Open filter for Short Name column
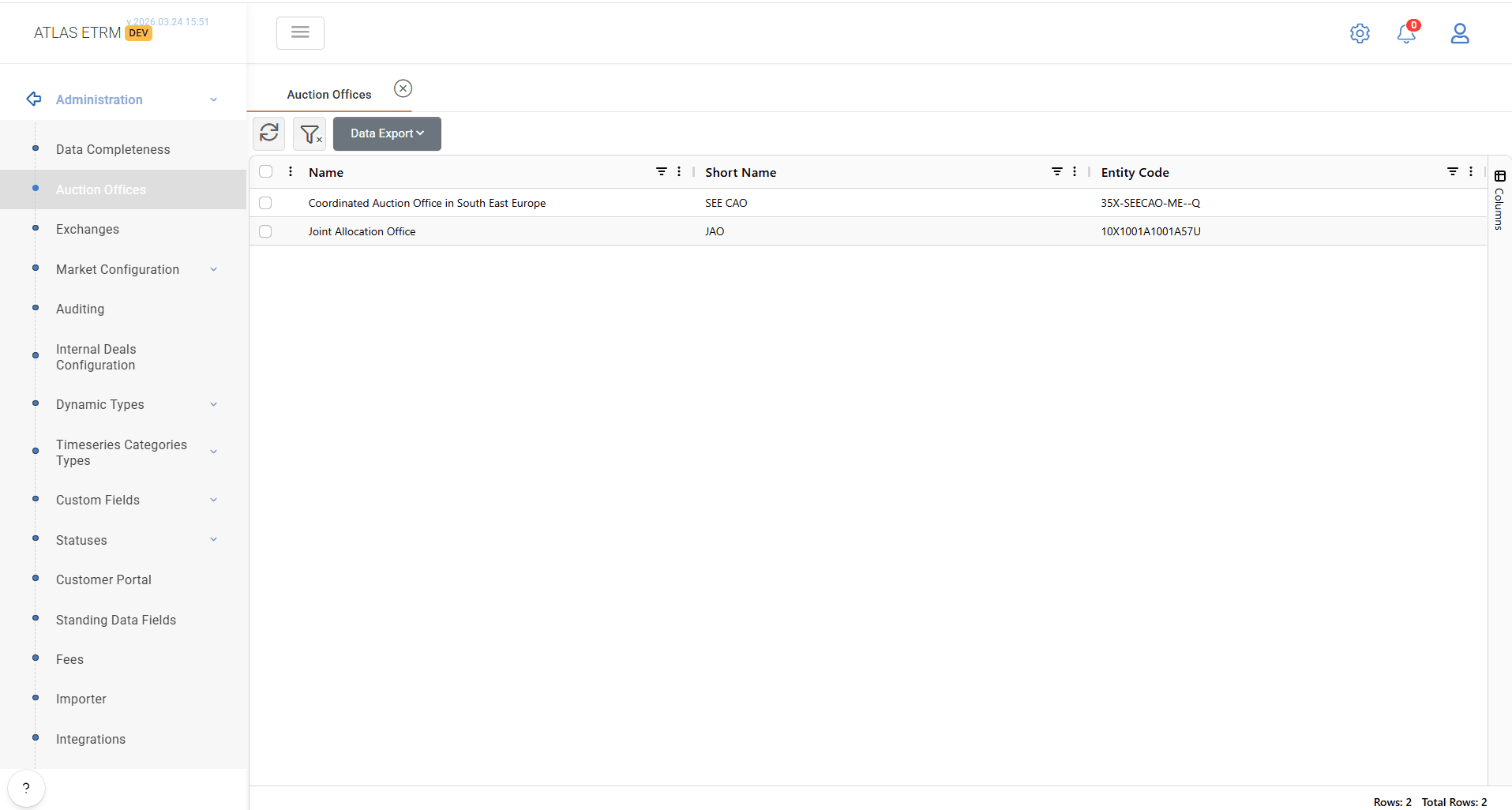1512x810 pixels. pyautogui.click(x=1057, y=171)
